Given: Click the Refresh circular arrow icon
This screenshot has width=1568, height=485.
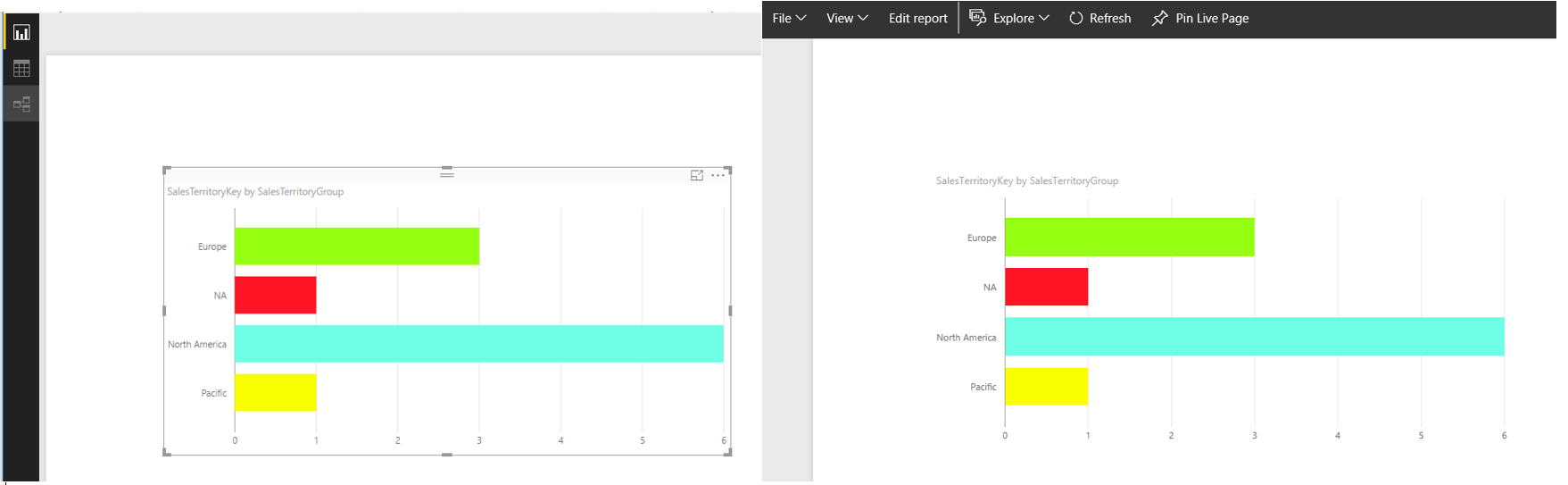Looking at the screenshot, I should tap(1076, 18).
